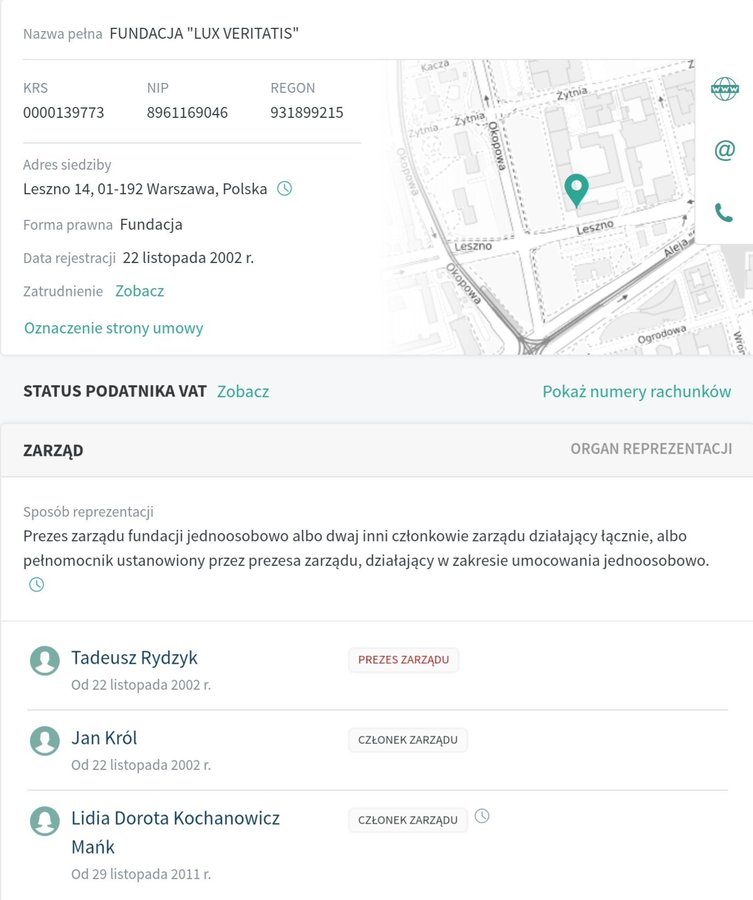753x900 pixels.
Task: Click legal form value Fundacja
Action: 151,224
